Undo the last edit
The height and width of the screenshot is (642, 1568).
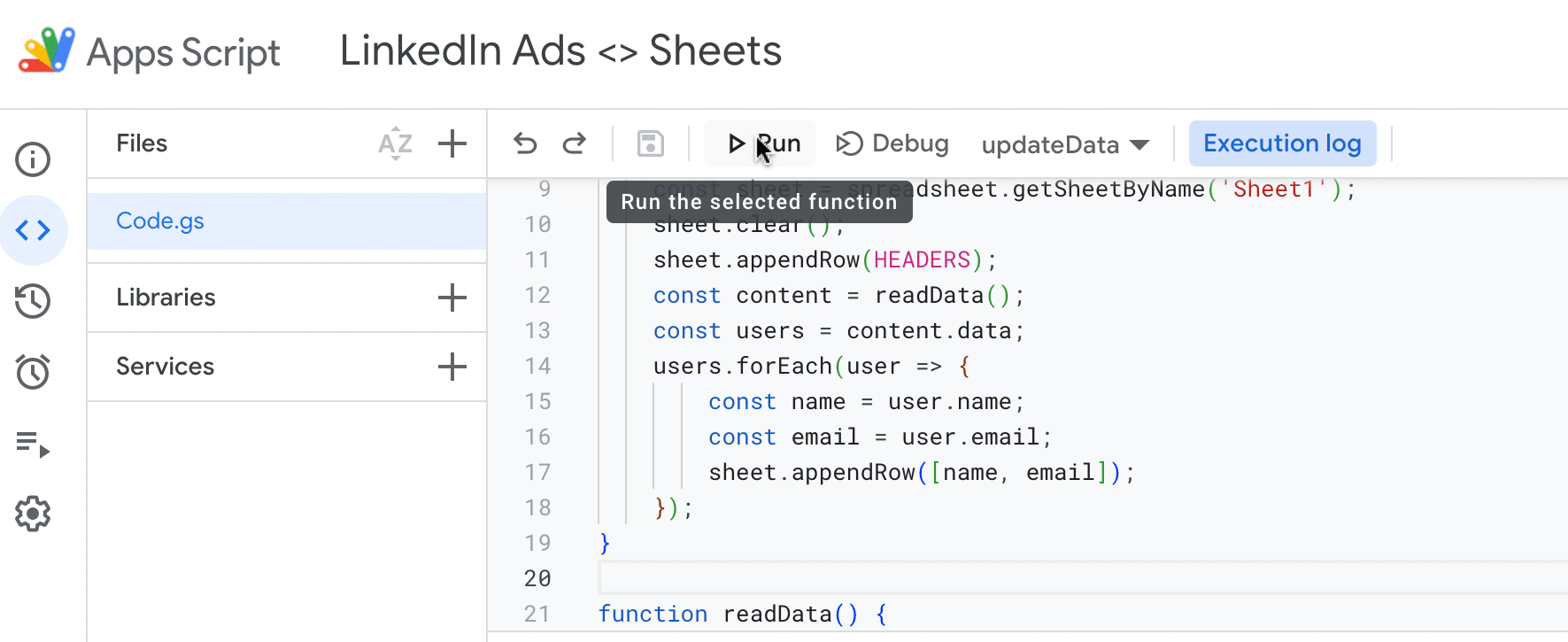tap(525, 143)
